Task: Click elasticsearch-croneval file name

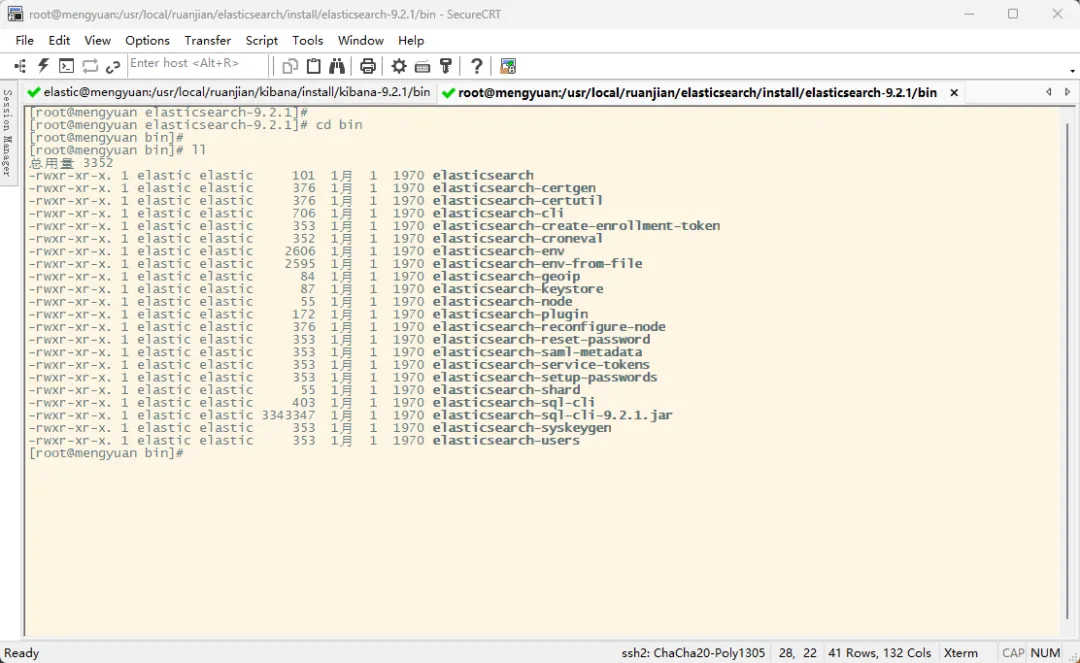Action: coord(518,238)
